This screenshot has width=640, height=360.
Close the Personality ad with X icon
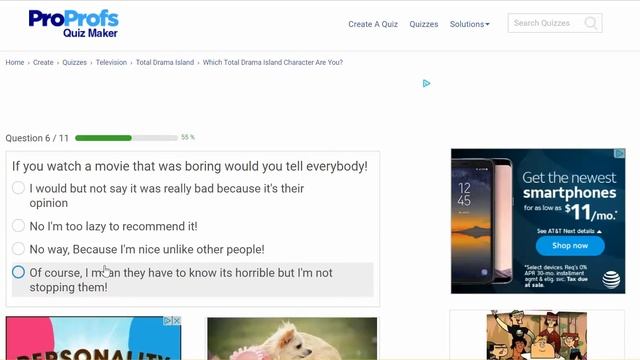pyautogui.click(x=177, y=321)
